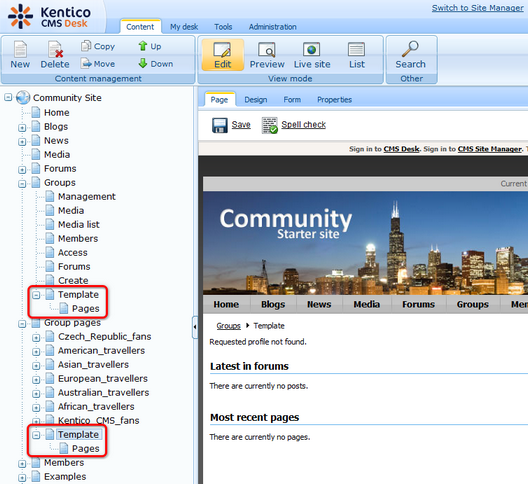
Task: Switch to List view mode
Action: 356,55
